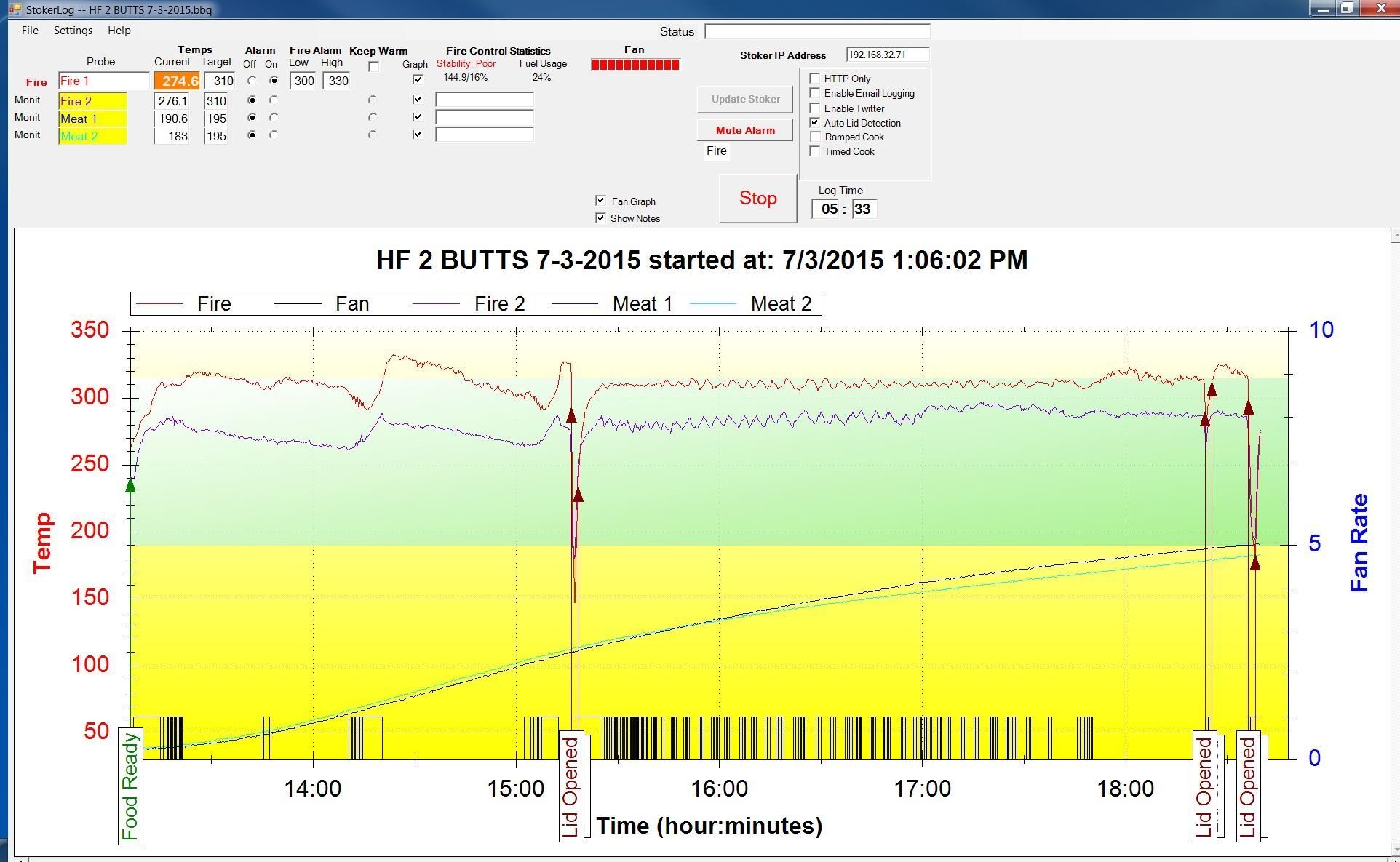Select Keep Warm radio for Fire 2
Image resolution: width=1400 pixels, height=862 pixels.
(x=373, y=100)
